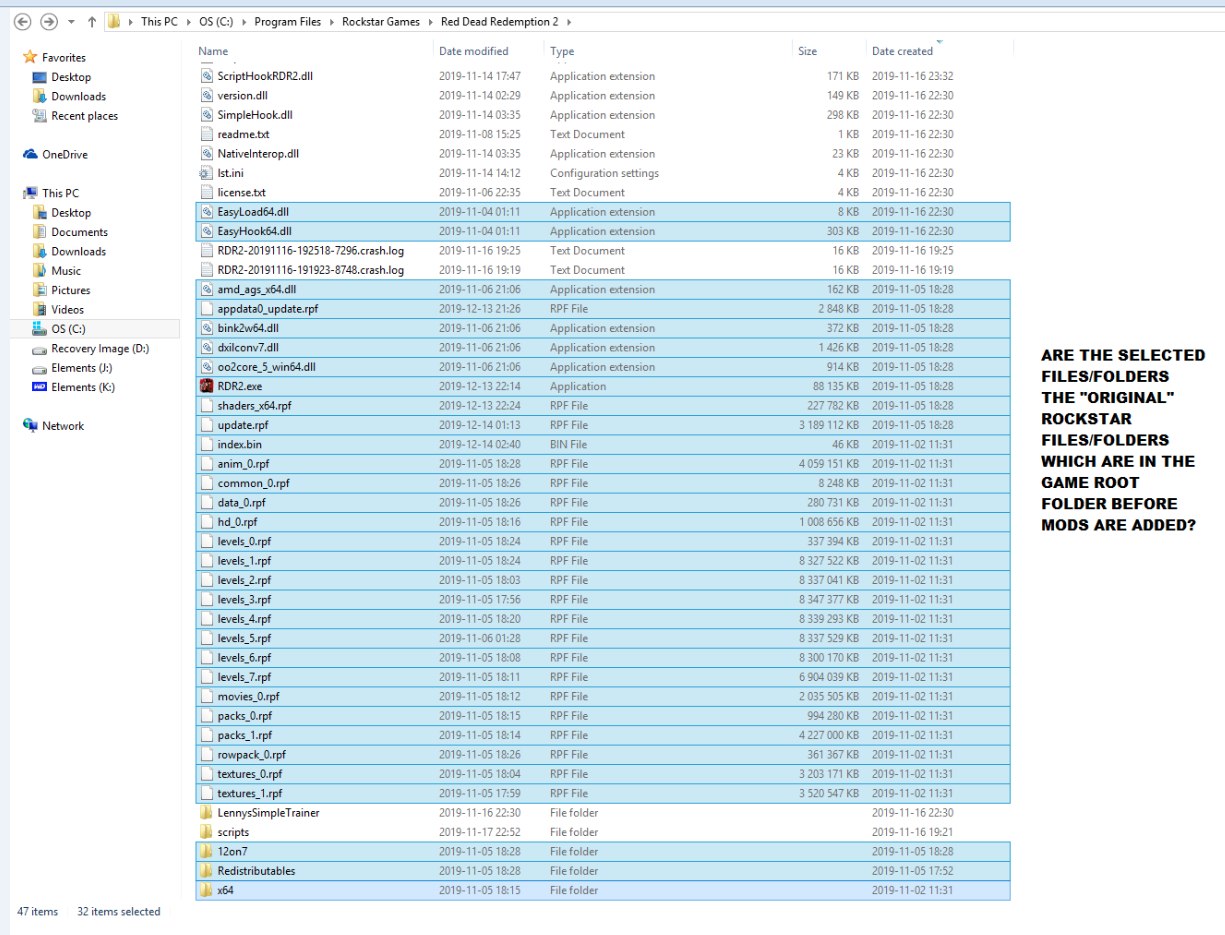Click the Recent places icon
Image resolution: width=1225 pixels, height=935 pixels.
40,116
